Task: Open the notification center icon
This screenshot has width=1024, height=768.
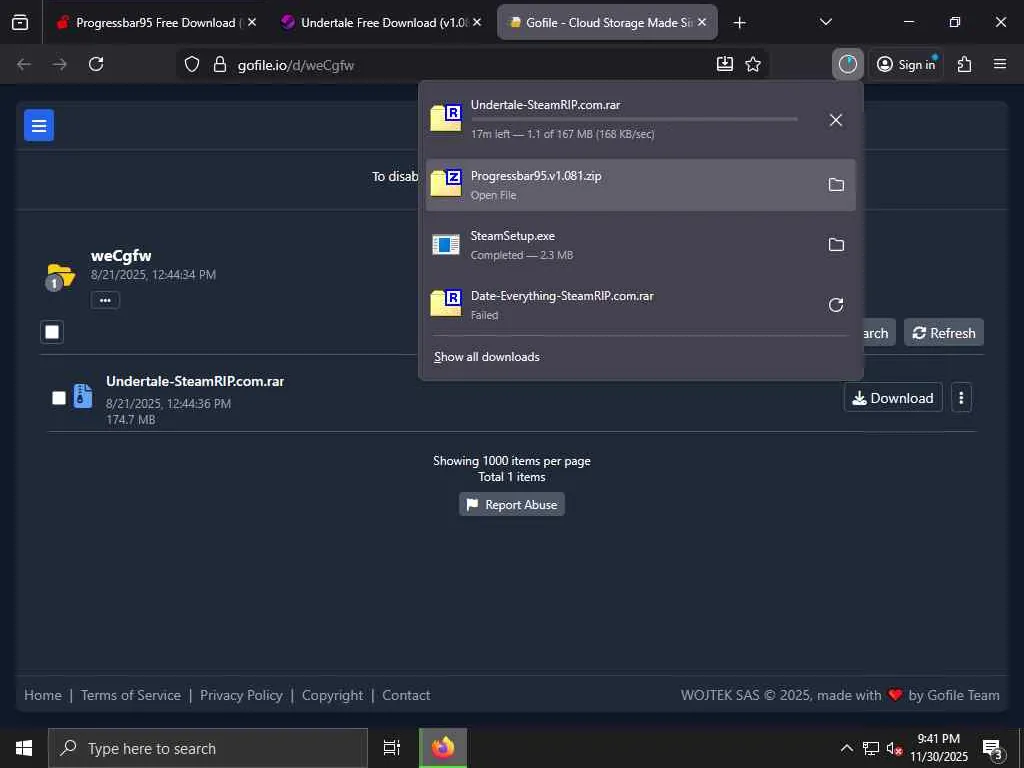Action: (992, 748)
